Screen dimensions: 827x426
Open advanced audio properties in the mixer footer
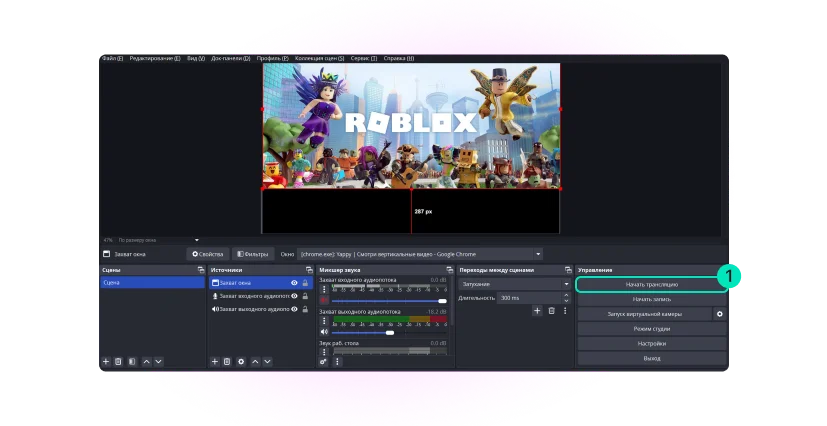tap(324, 361)
